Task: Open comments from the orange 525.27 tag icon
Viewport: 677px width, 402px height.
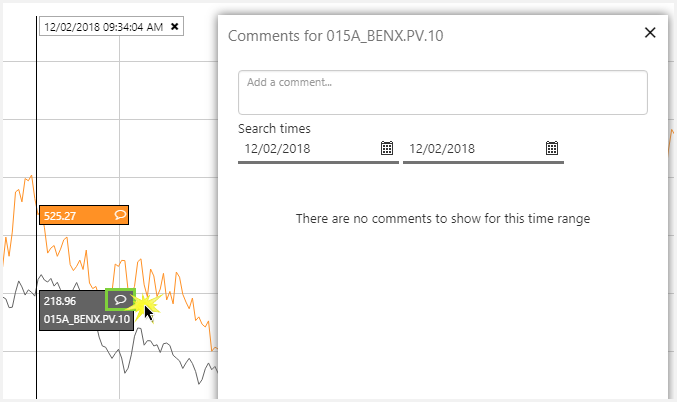Action: (120, 214)
